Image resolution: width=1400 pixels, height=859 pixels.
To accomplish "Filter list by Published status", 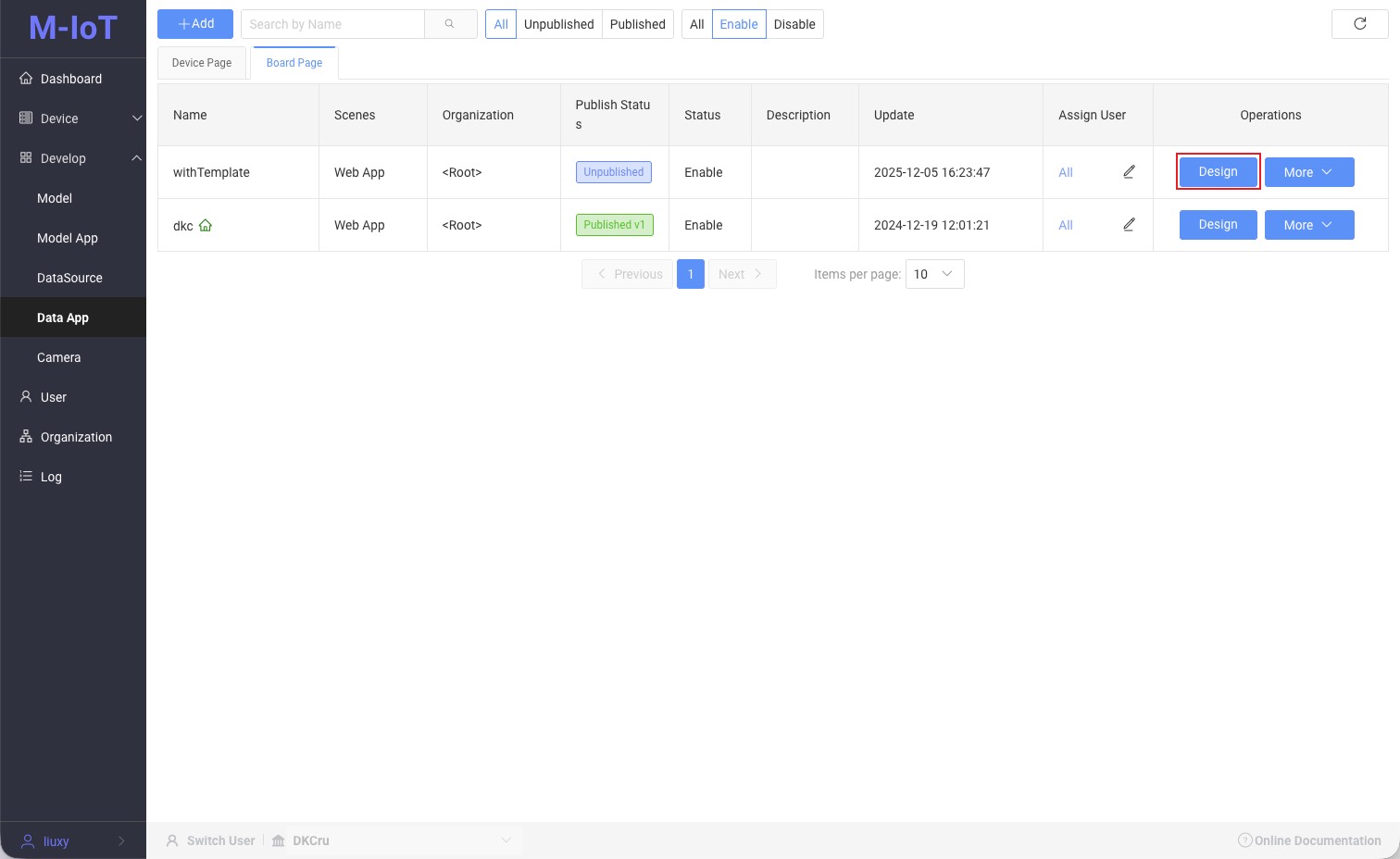I will 637,24.
